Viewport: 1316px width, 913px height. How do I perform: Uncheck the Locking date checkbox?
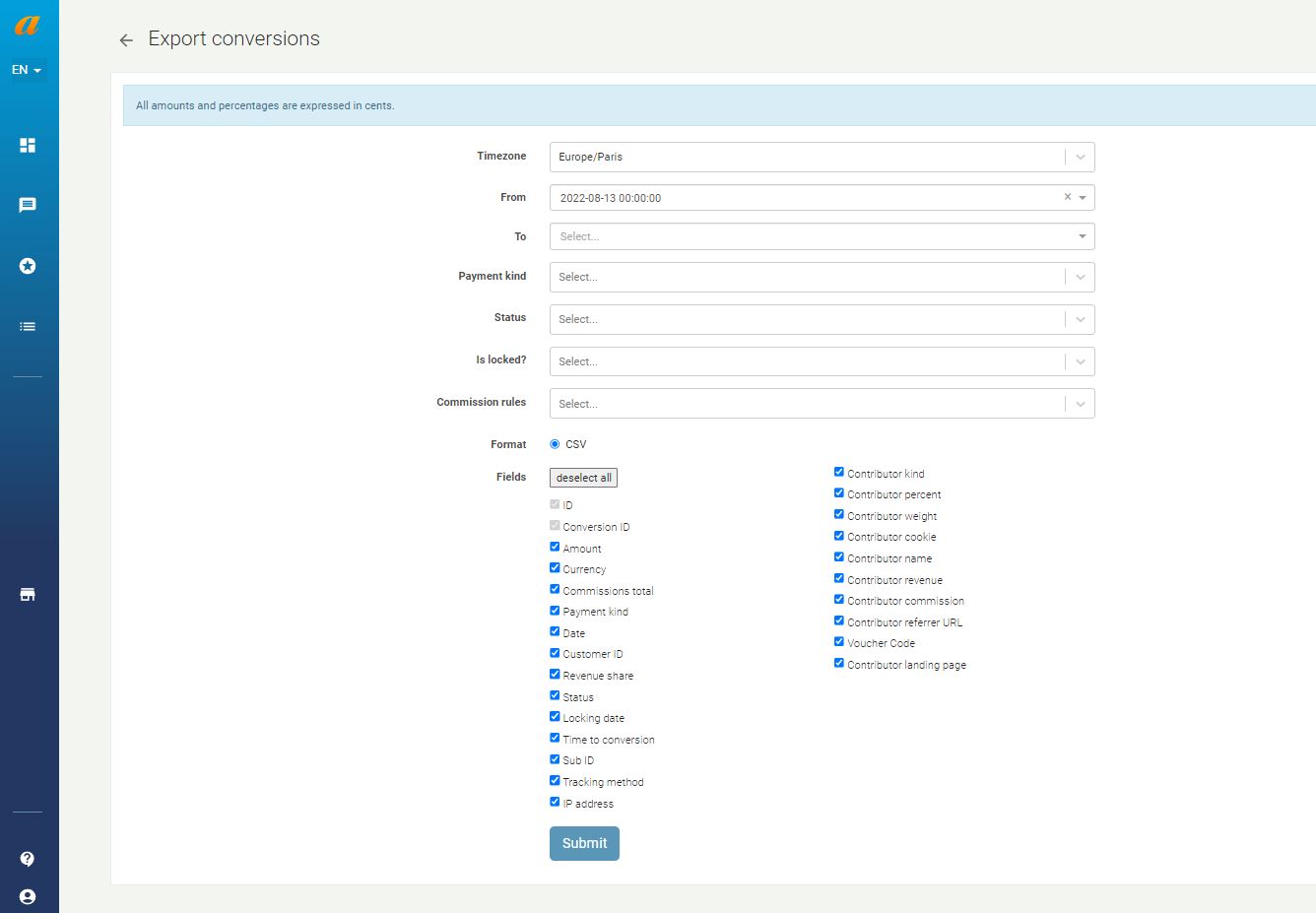[555, 716]
